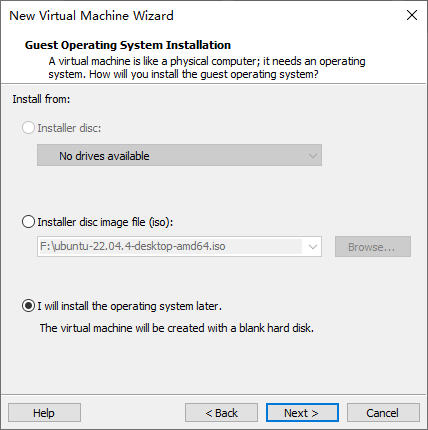
Task: Expand the ISO file path dropdown arrow
Action: coord(312,247)
